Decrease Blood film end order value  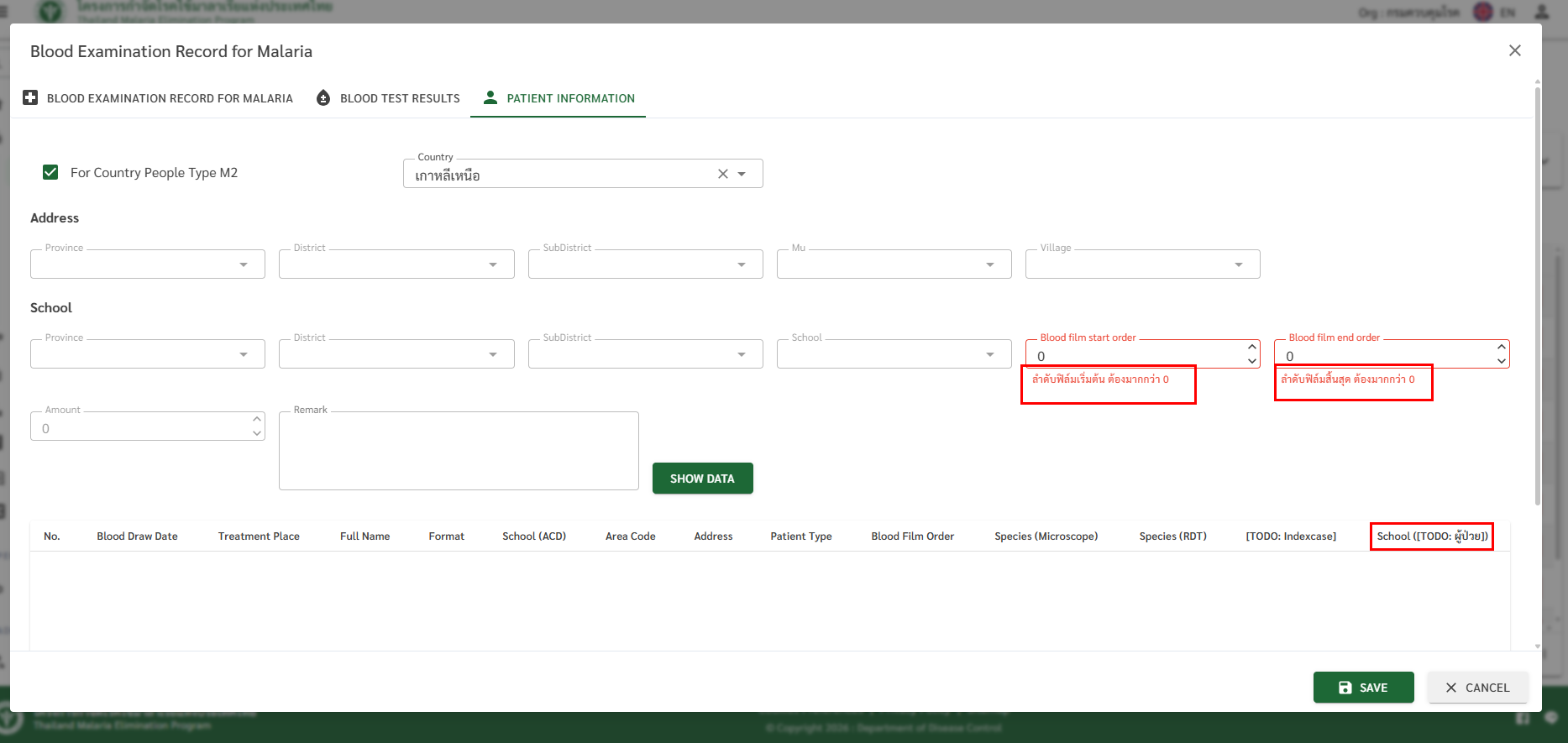tap(1501, 362)
